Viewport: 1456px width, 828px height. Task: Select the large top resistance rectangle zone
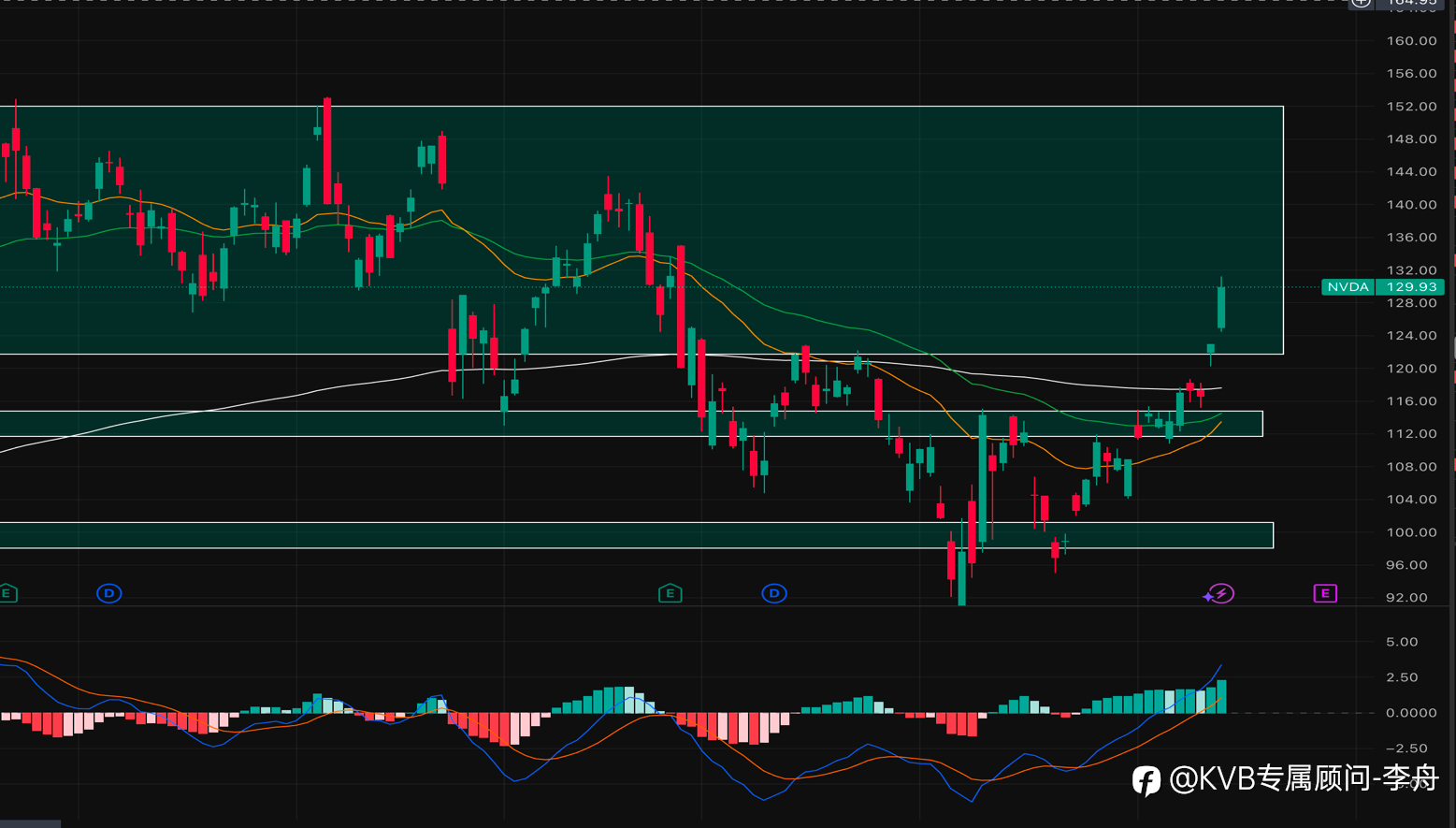click(x=642, y=230)
